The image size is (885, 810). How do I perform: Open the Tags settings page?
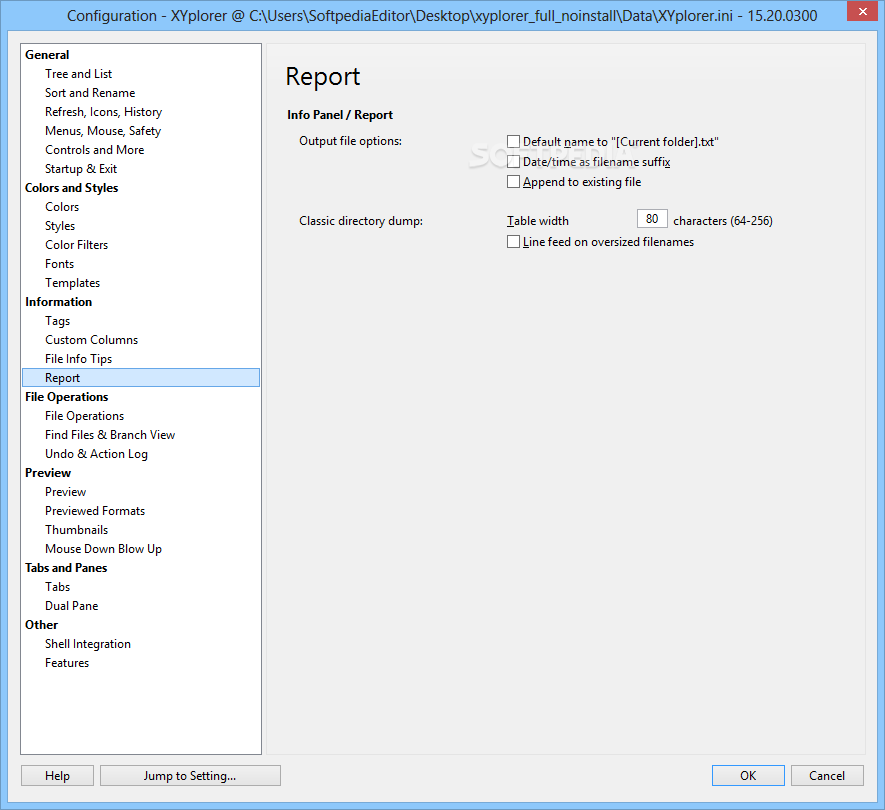[x=58, y=321]
